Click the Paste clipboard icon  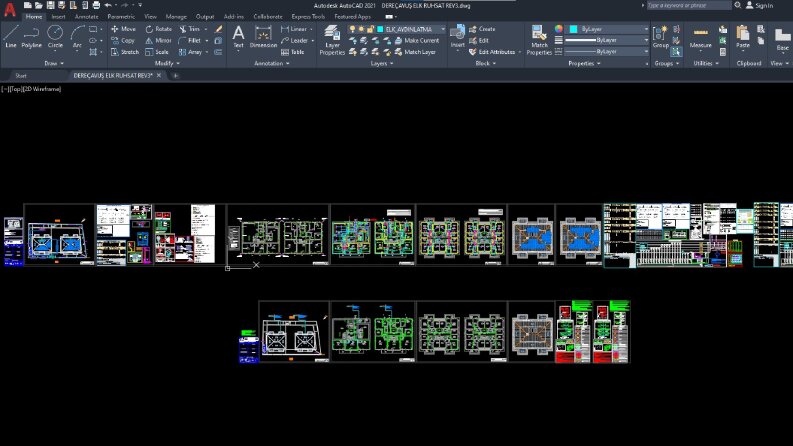pyautogui.click(x=742, y=36)
